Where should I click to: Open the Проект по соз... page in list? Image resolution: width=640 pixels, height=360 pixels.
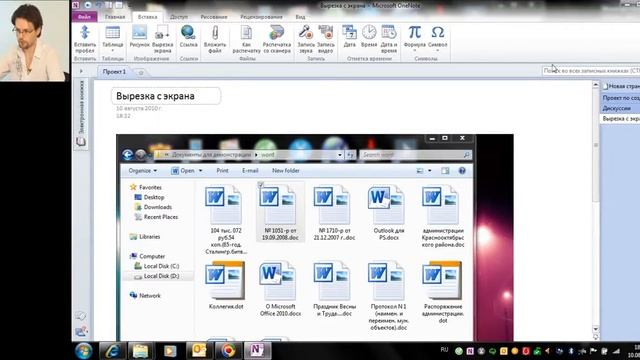click(621, 98)
